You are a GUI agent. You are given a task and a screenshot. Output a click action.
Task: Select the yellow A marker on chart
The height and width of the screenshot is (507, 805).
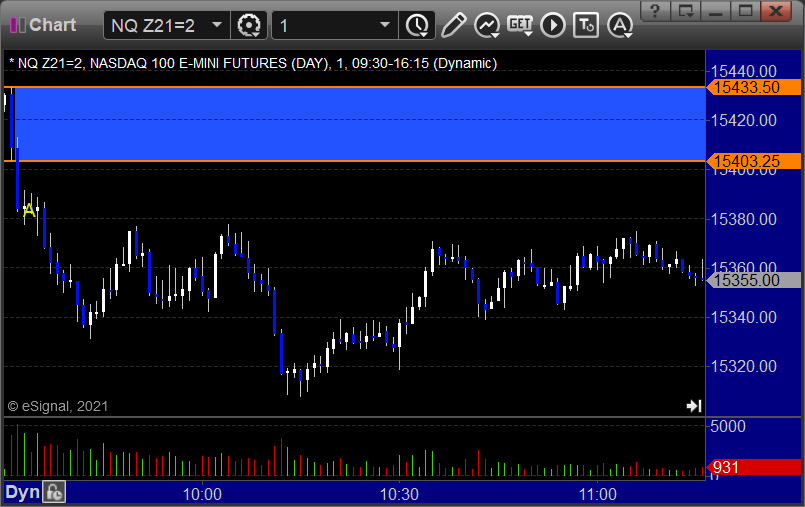pos(29,210)
